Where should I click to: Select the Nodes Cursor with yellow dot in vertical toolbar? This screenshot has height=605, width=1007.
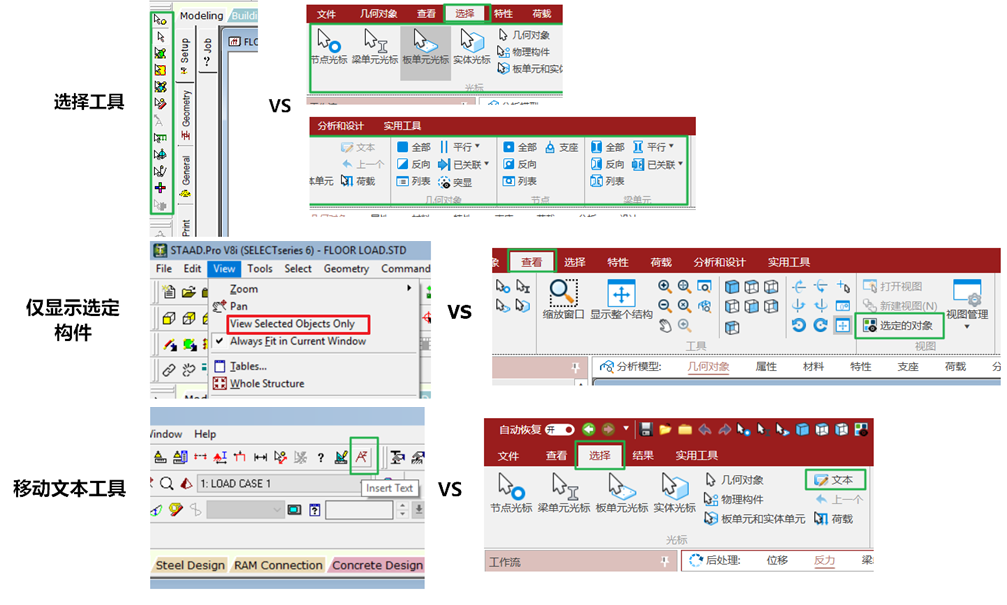click(160, 21)
